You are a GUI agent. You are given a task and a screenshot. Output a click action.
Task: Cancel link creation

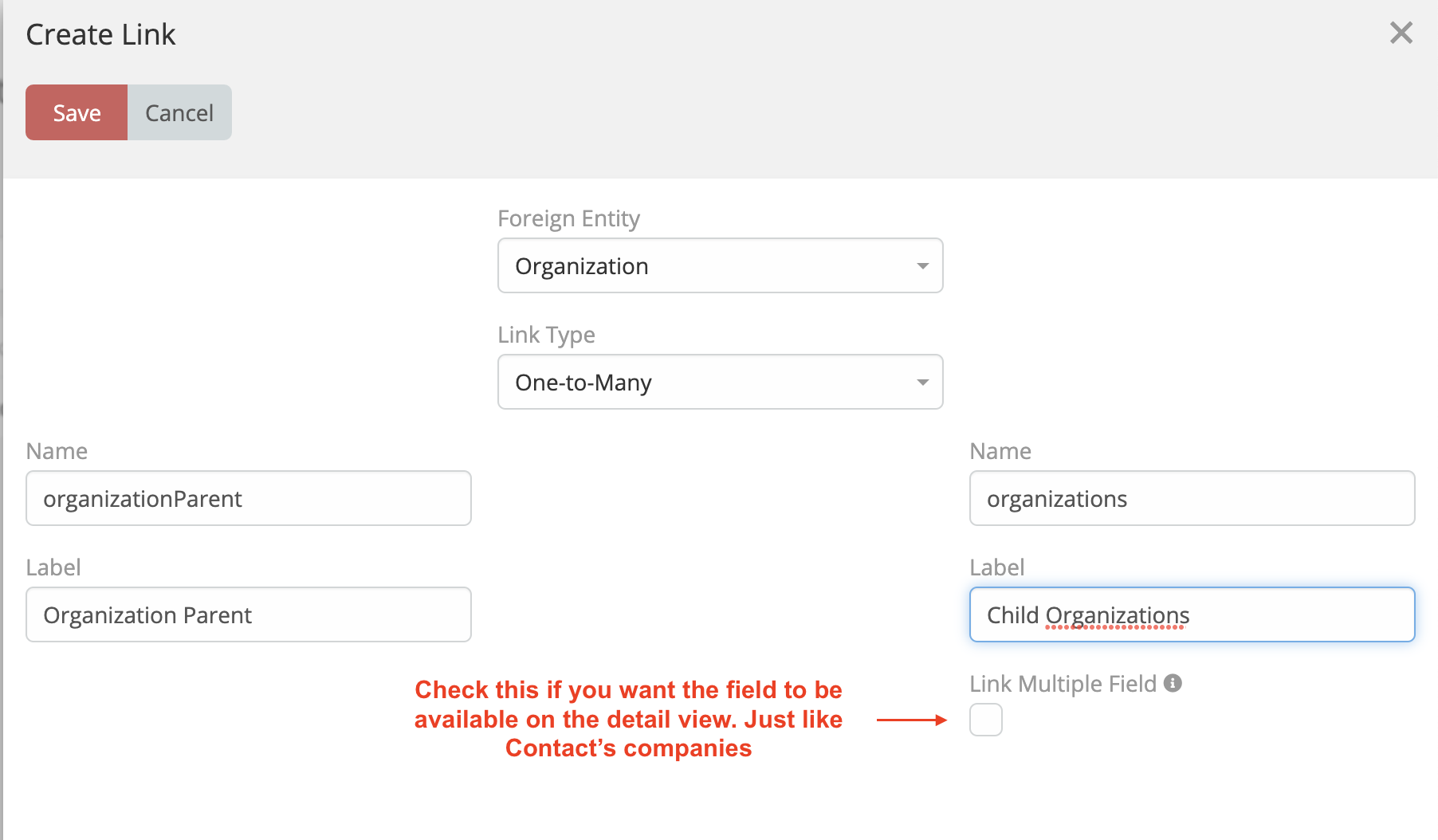click(x=179, y=112)
